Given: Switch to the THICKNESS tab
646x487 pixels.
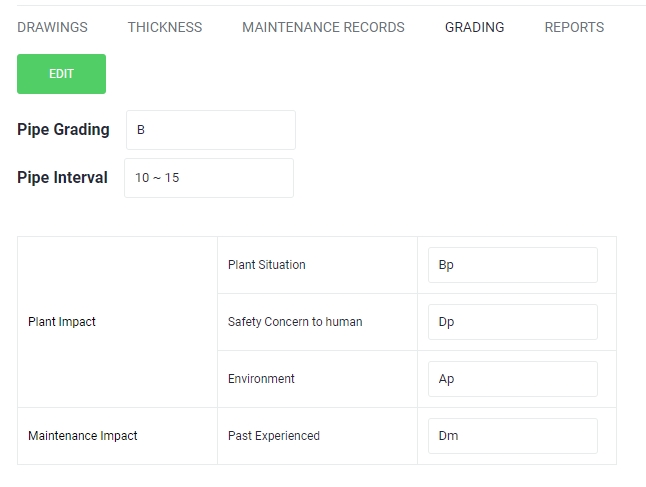Looking at the screenshot, I should click(164, 27).
